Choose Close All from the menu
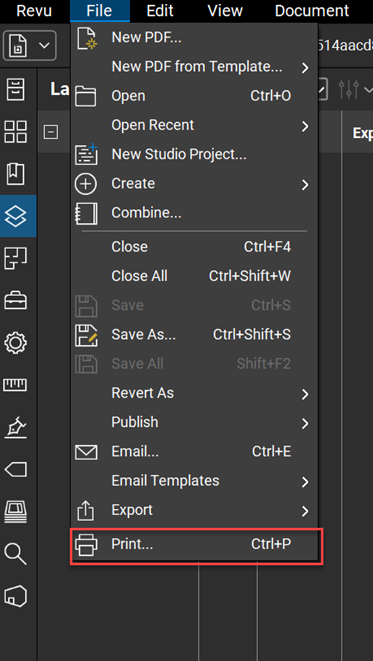 [194, 276]
